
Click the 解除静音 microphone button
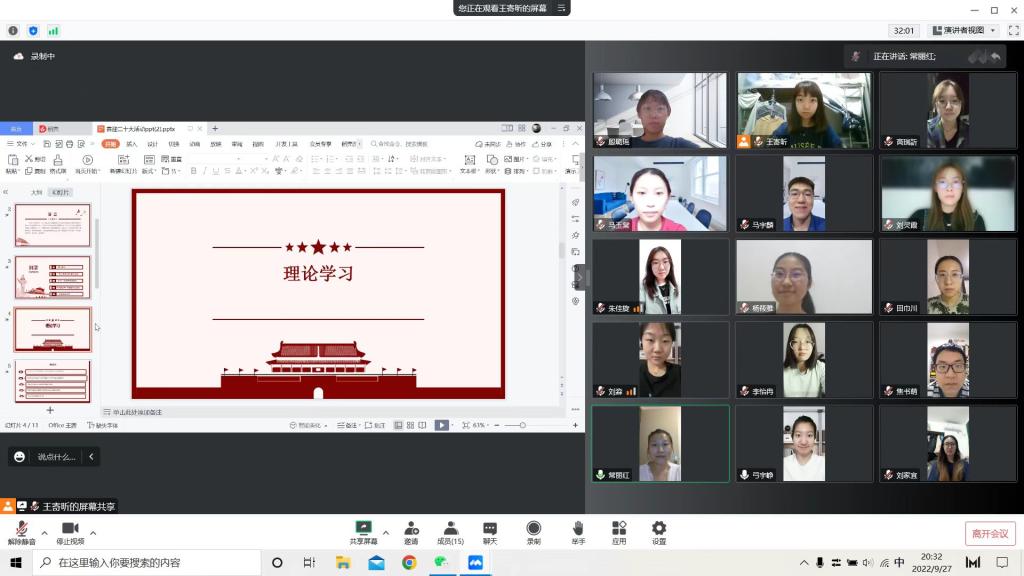(20, 532)
